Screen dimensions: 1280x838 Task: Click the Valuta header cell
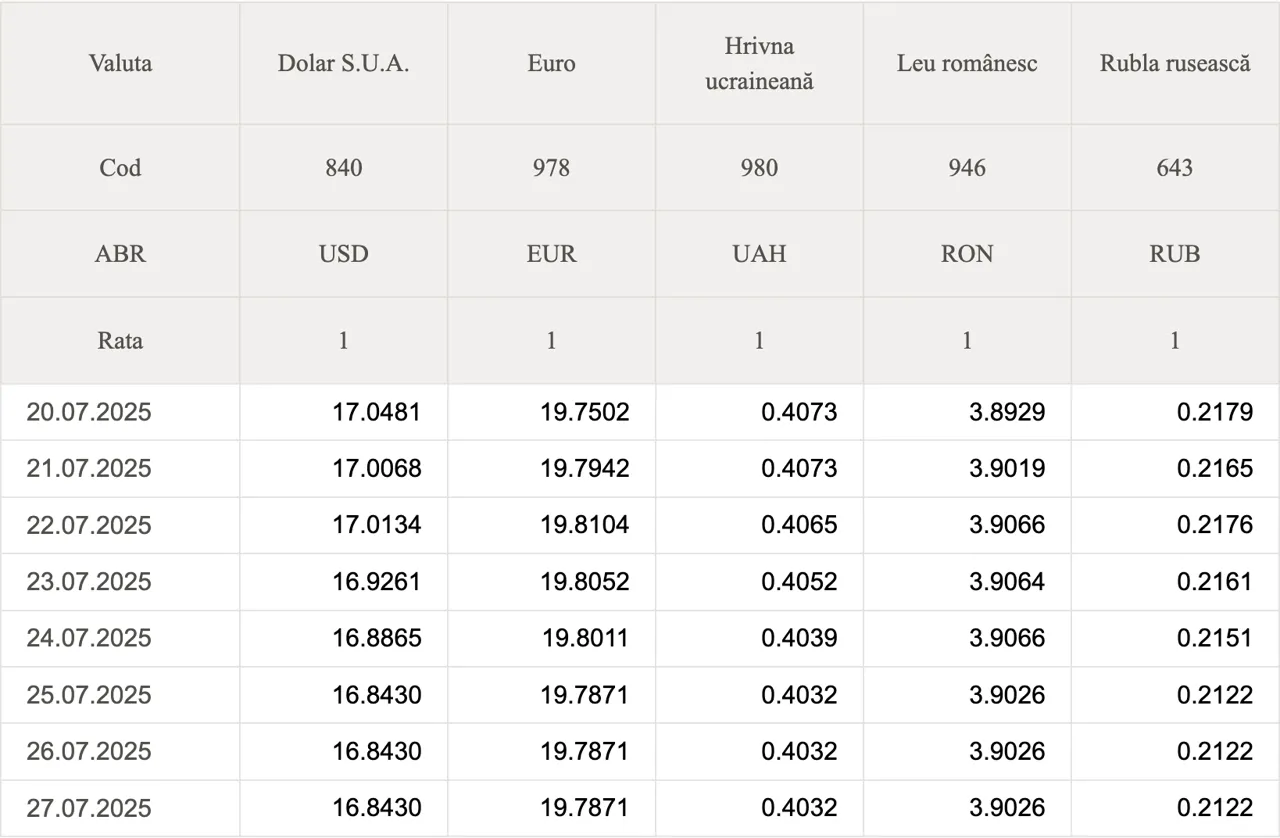tap(120, 64)
